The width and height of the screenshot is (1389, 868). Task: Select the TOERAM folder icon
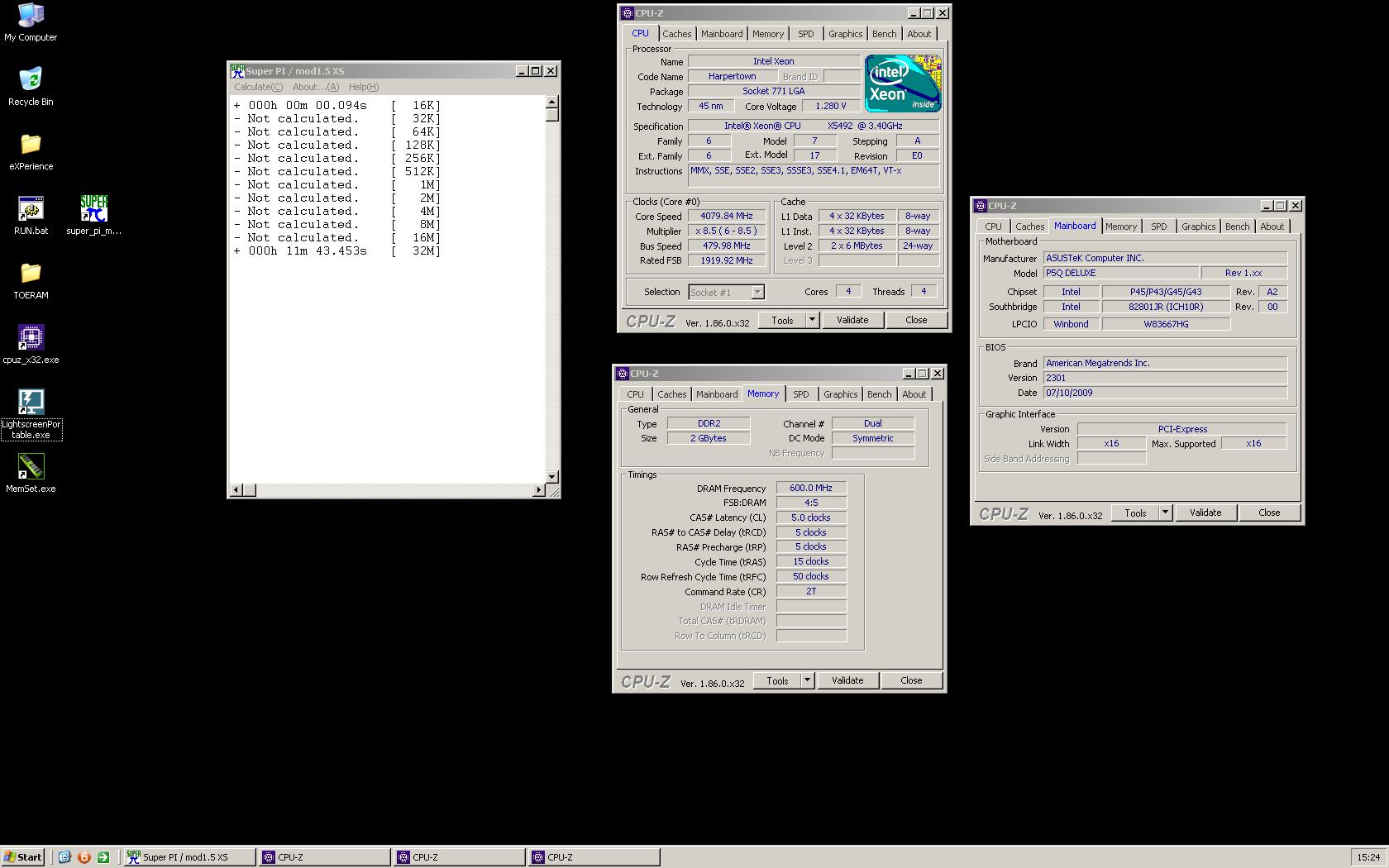point(31,280)
